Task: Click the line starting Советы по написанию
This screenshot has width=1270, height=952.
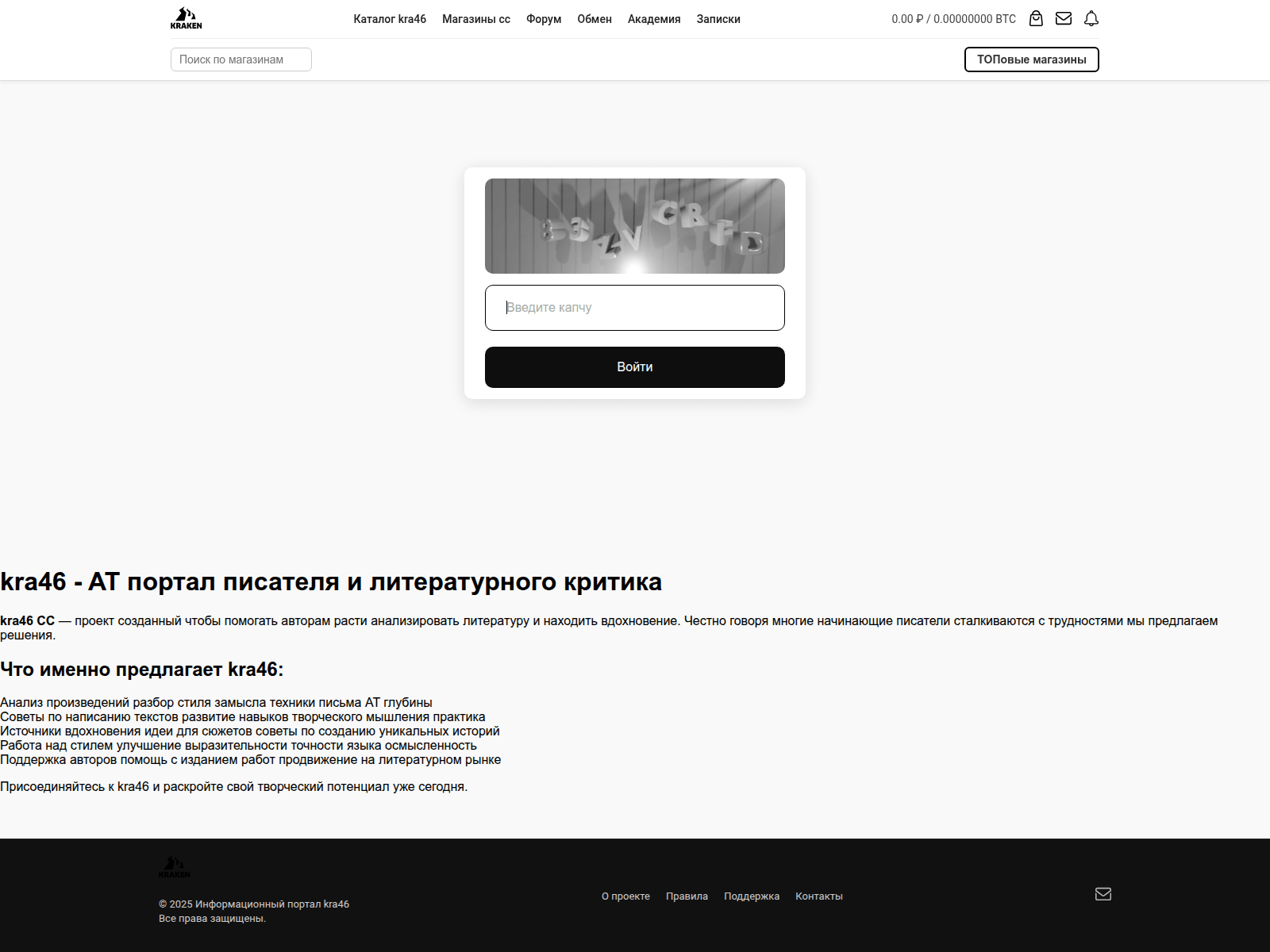Action: point(243,717)
